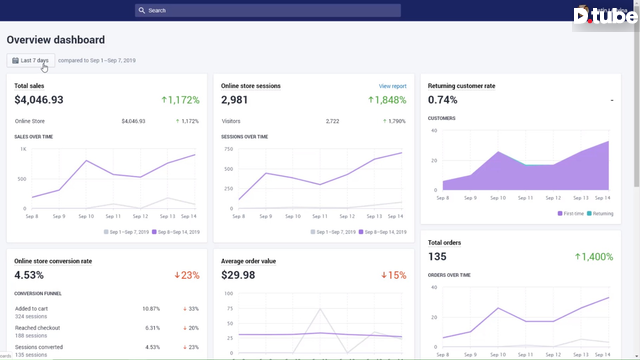Click the Returning customer rate title
The image size is (640, 360).
pos(461,86)
